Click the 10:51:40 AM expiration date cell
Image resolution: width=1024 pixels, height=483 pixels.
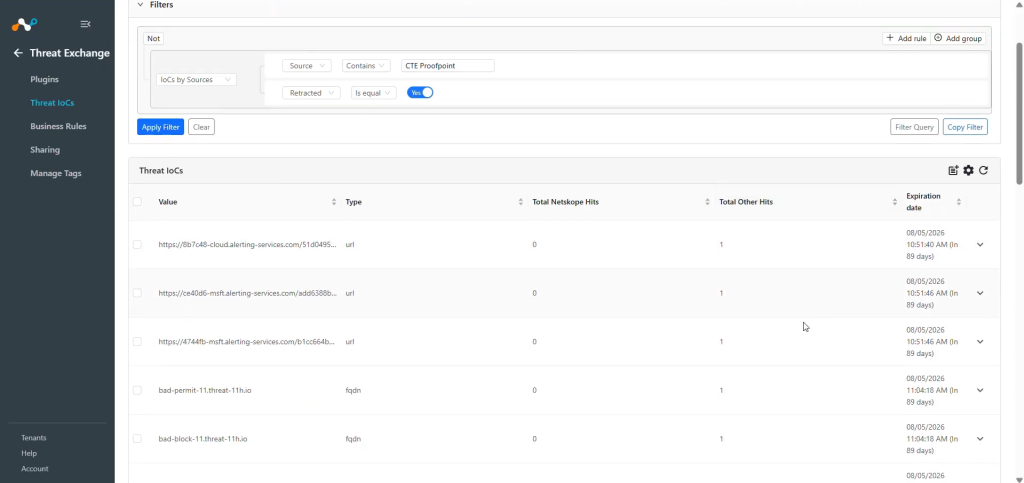point(931,244)
